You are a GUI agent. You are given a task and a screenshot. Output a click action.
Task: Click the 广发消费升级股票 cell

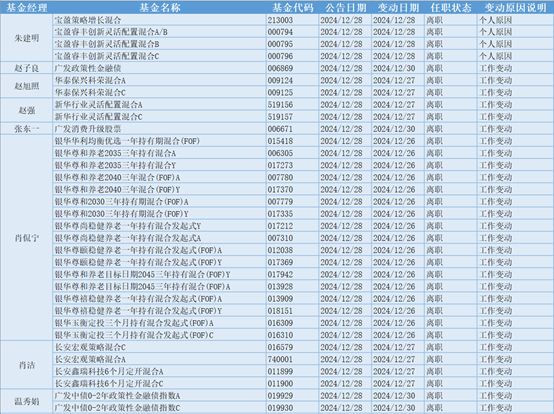click(160, 129)
